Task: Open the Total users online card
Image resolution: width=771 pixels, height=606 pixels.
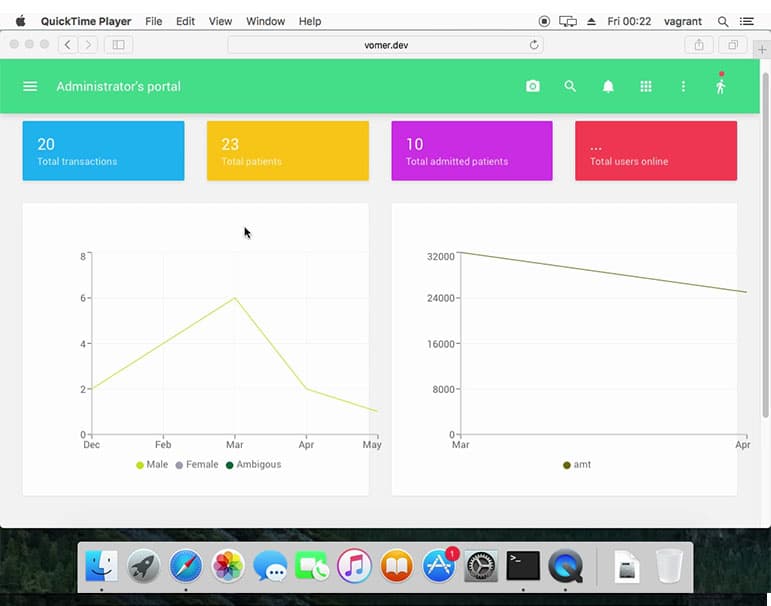Action: pyautogui.click(x=656, y=151)
